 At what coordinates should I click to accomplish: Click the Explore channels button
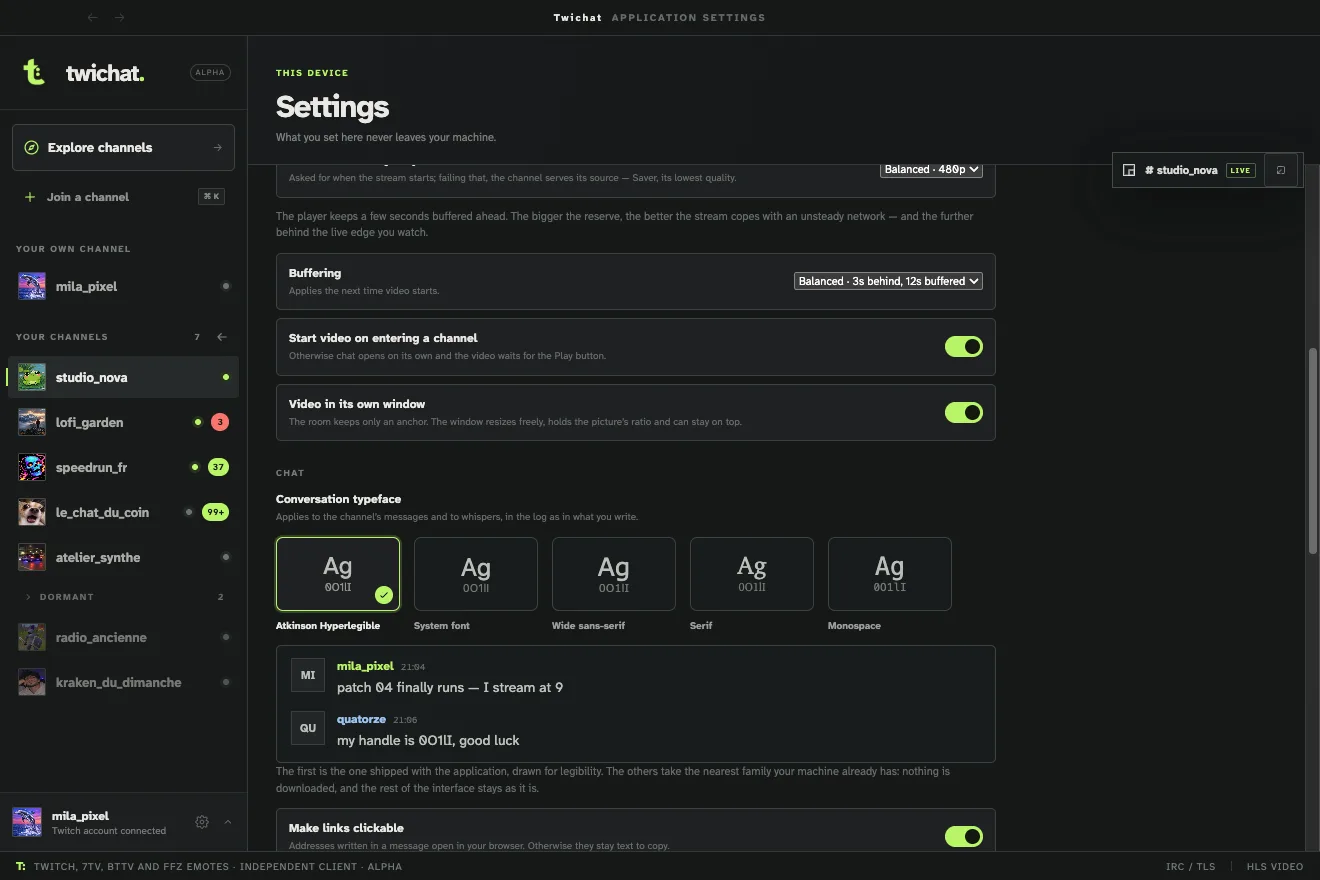[x=124, y=147]
